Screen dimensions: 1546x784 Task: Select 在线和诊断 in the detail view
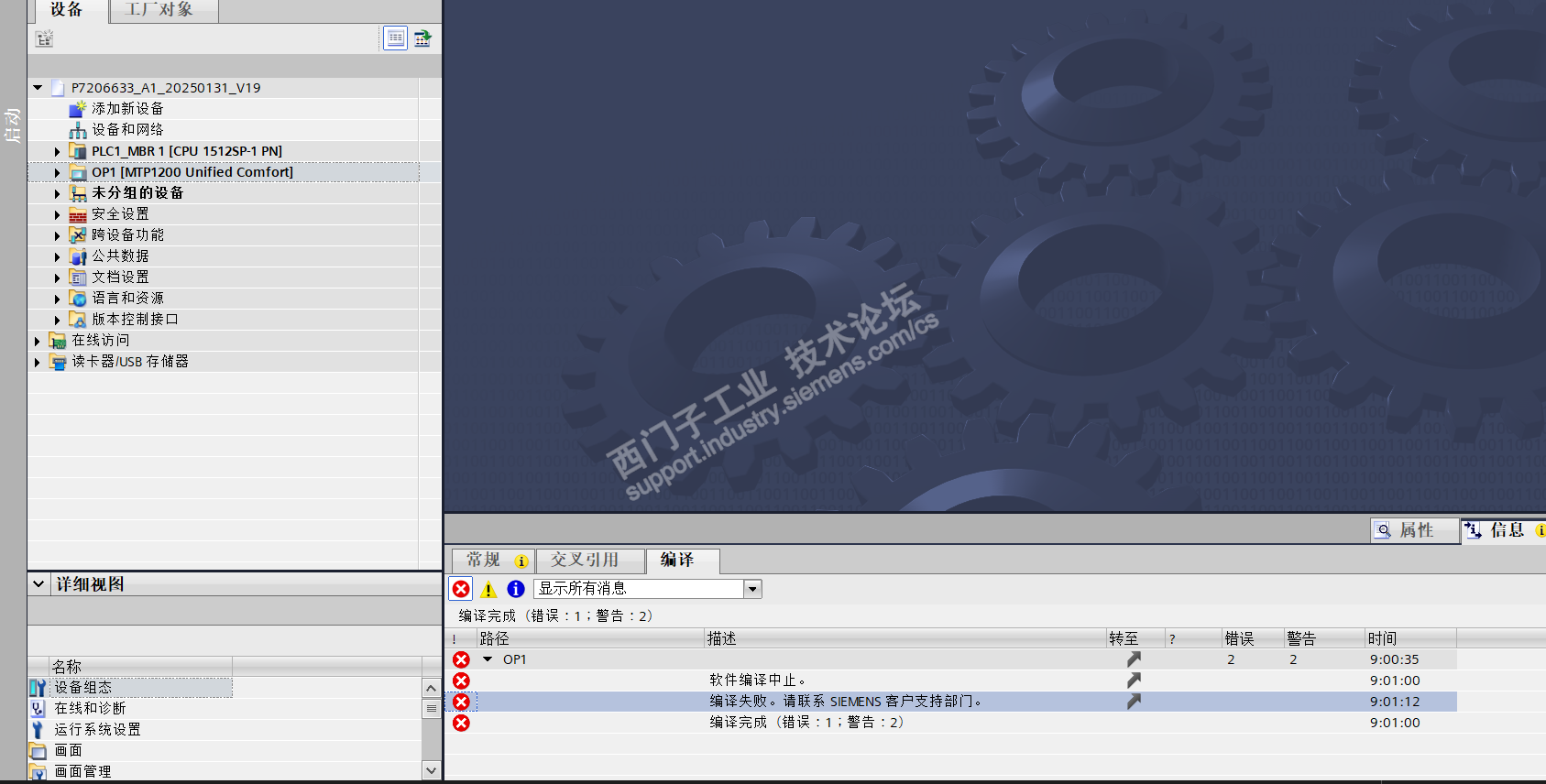[90, 708]
